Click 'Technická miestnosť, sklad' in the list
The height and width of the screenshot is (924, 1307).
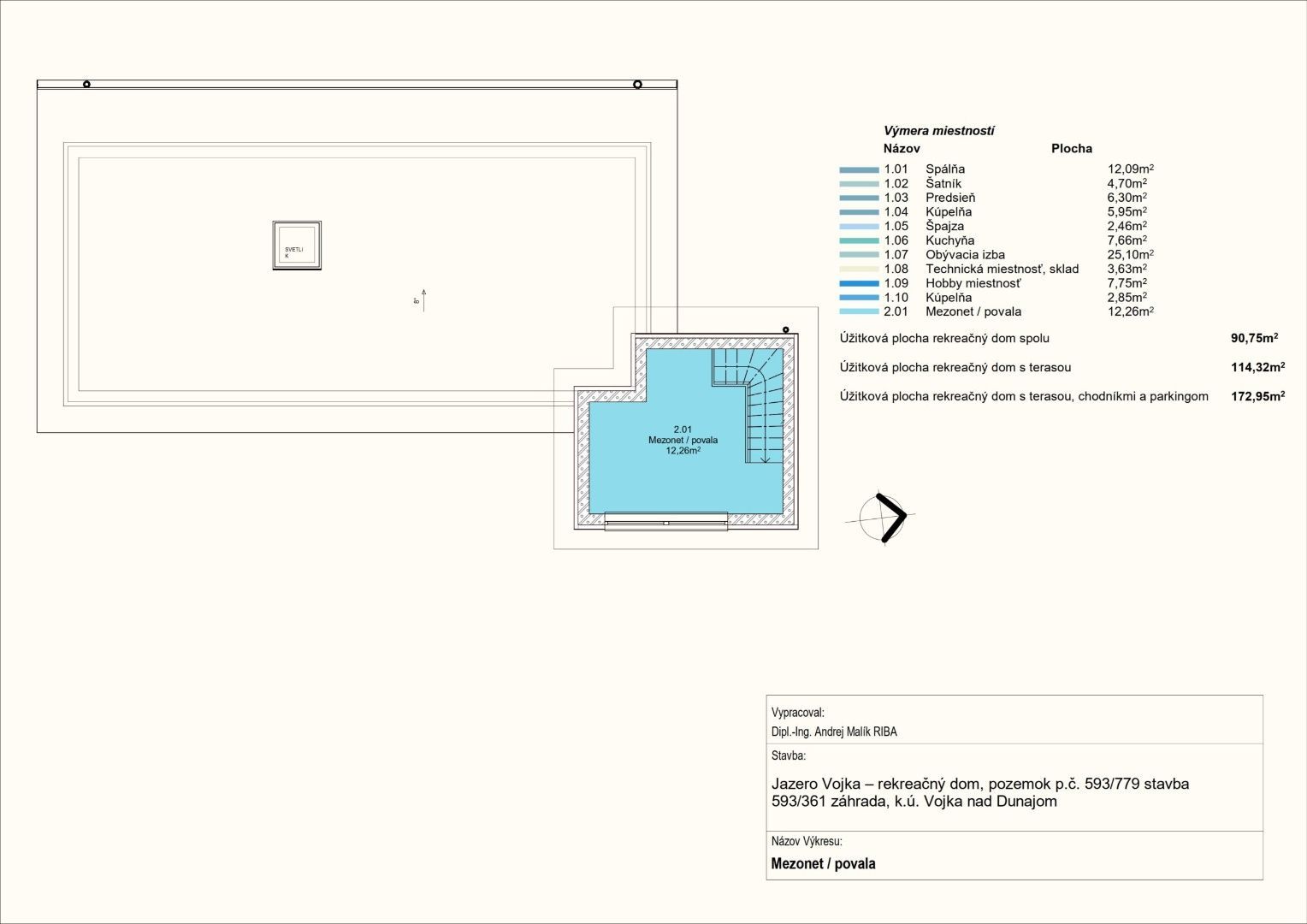click(1002, 269)
